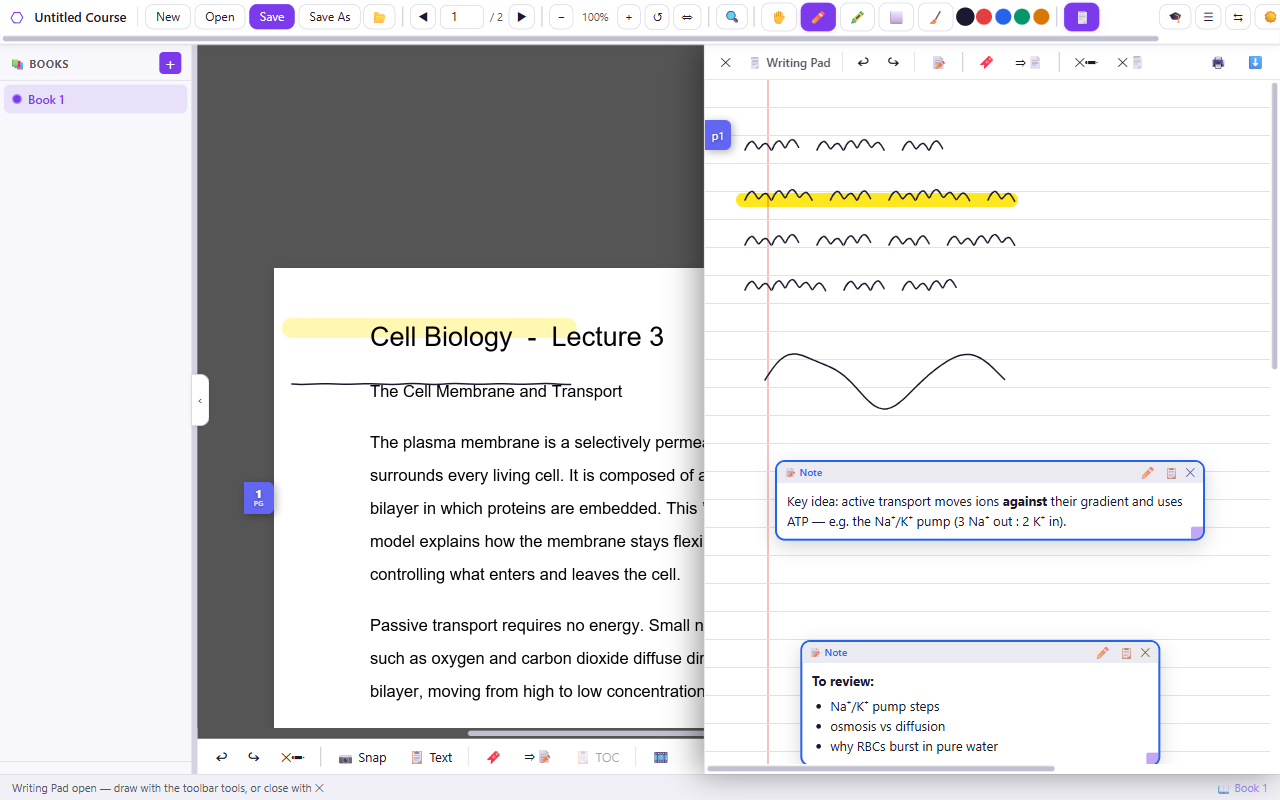Choose the green color swatch

pos(1022,17)
